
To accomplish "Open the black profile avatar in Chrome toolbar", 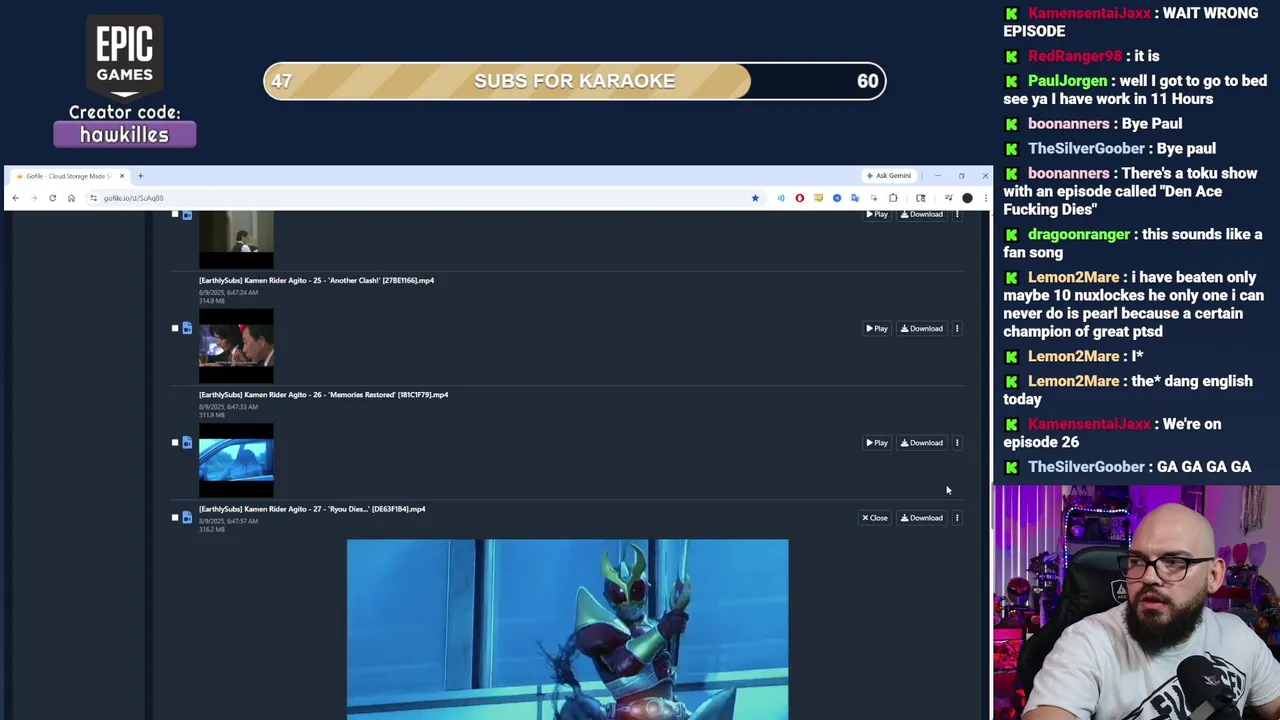I will 967,198.
